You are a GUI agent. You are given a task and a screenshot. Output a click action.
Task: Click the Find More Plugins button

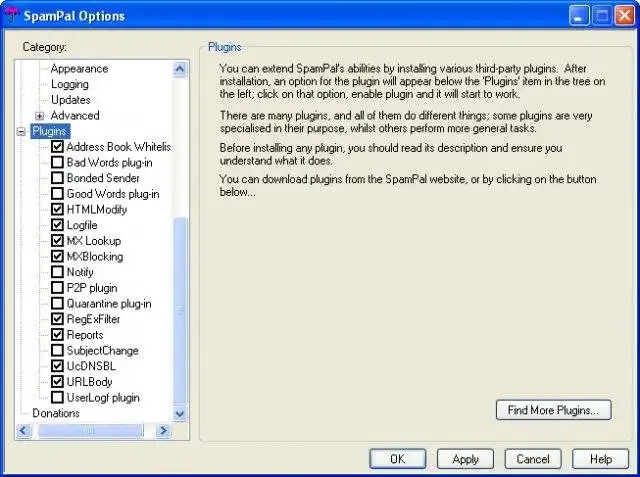tap(553, 410)
